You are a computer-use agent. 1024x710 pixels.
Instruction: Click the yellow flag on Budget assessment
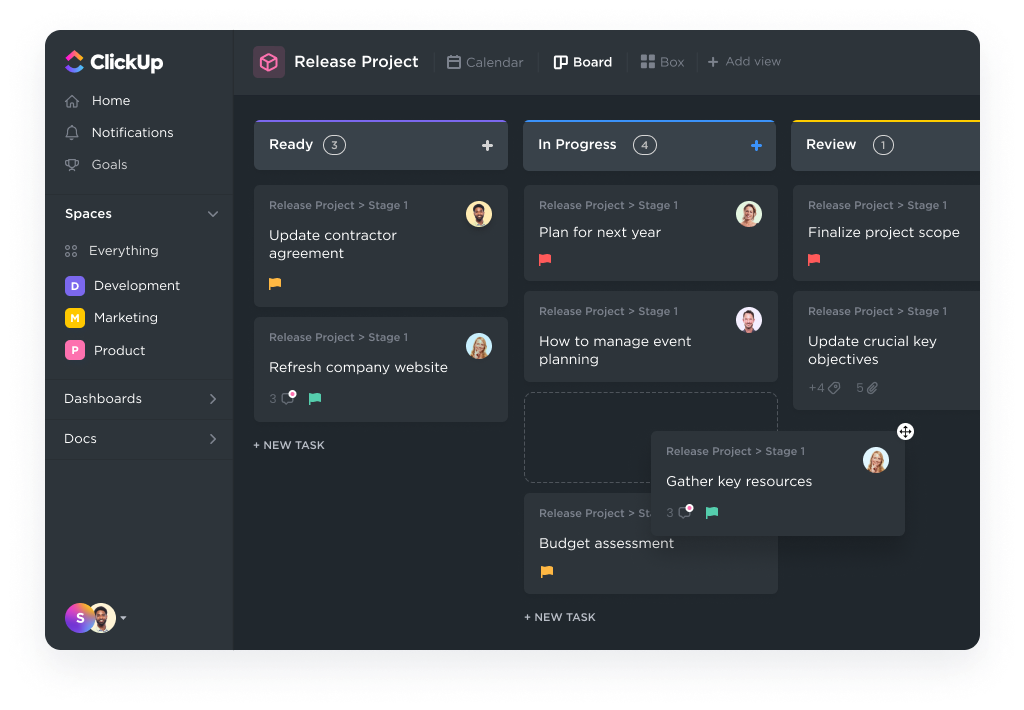point(547,572)
